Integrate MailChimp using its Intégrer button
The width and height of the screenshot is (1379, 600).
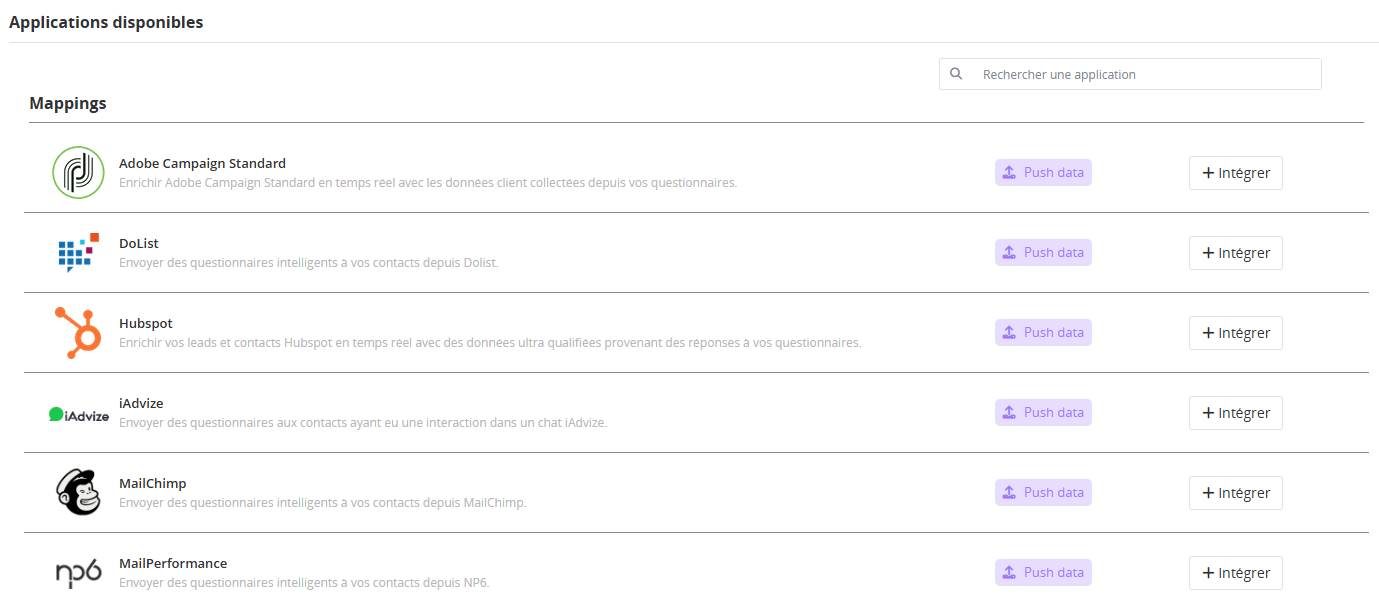(x=1235, y=493)
